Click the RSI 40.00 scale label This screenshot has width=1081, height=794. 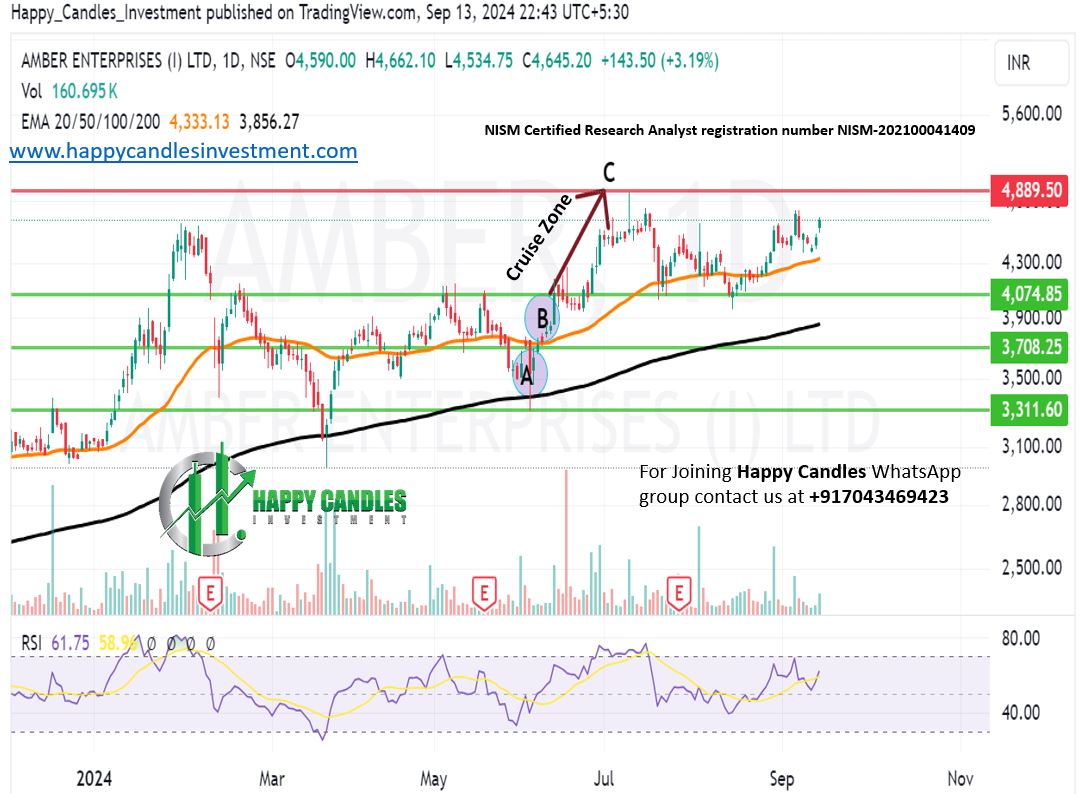[x=1020, y=712]
